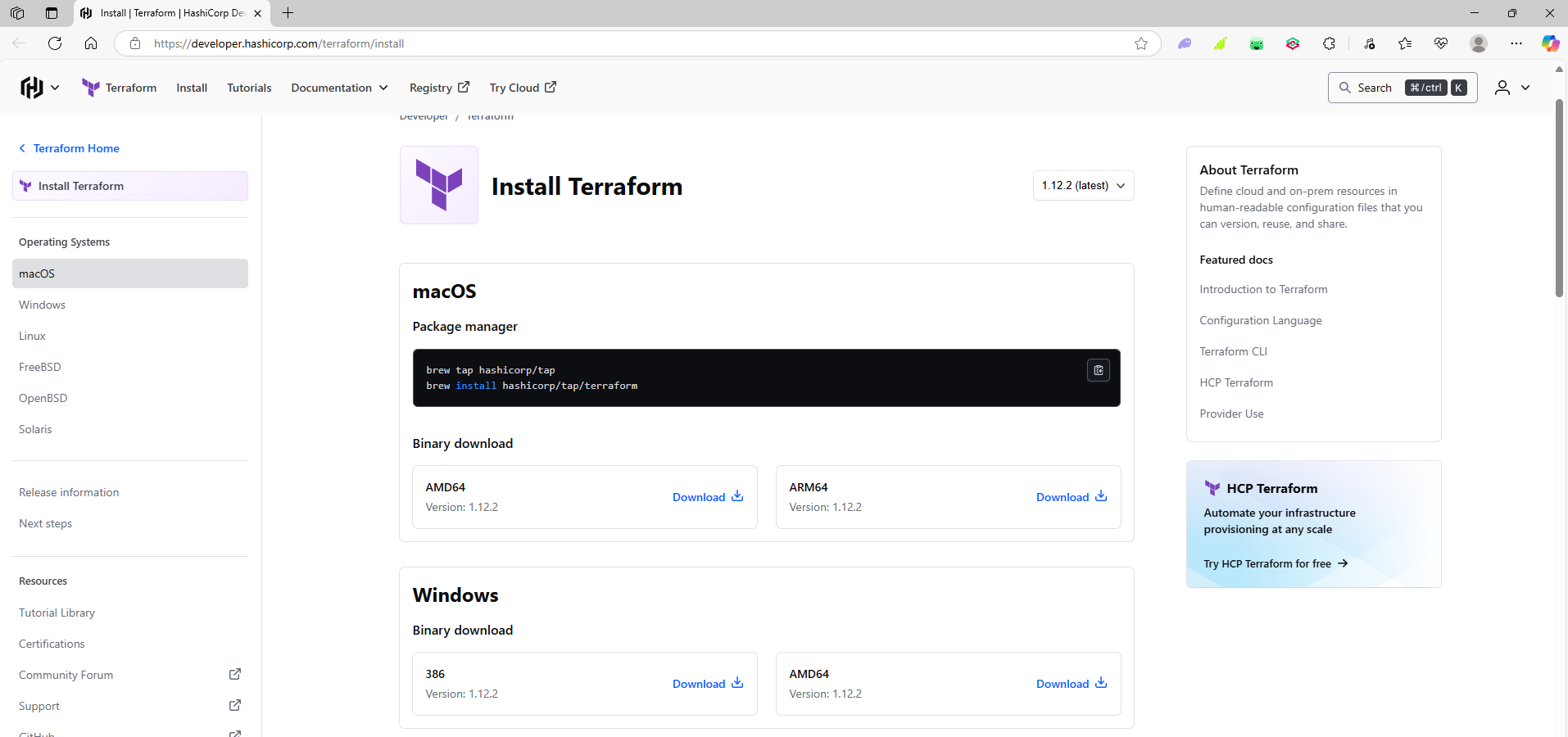Open the browser Favorites list icon
The image size is (1568, 737).
coord(1405,43)
